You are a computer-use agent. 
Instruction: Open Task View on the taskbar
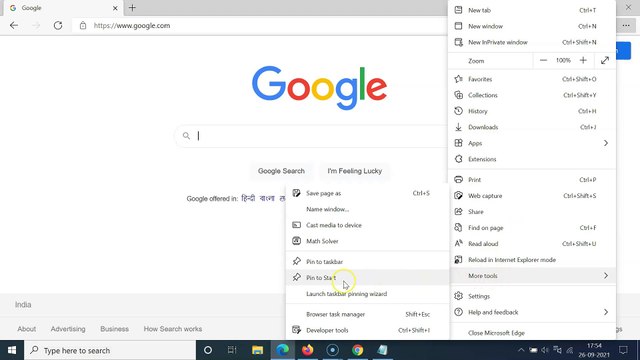coord(232,350)
